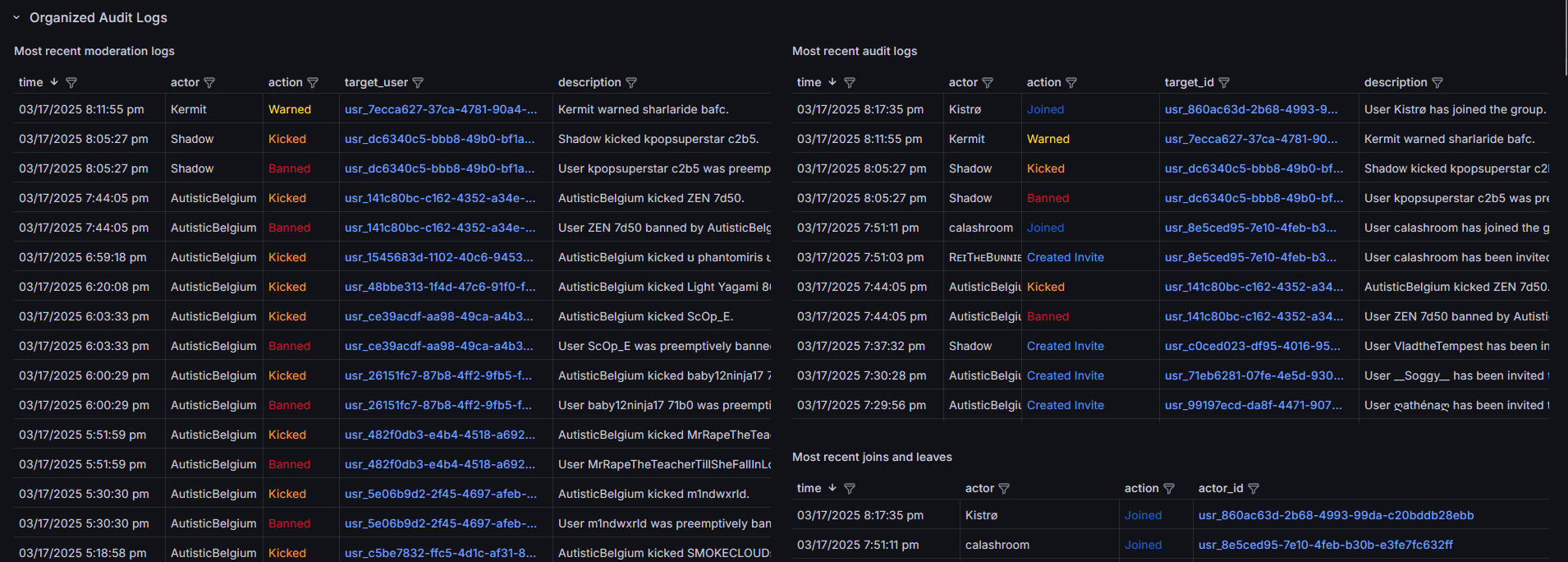Filter joins and leaves by time column
The height and width of the screenshot is (562, 1568).
[850, 488]
